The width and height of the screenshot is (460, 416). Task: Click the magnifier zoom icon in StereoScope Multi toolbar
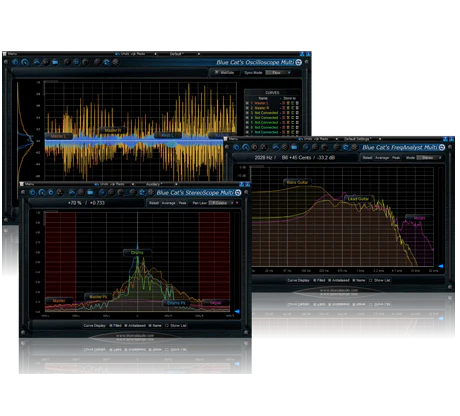(42, 192)
